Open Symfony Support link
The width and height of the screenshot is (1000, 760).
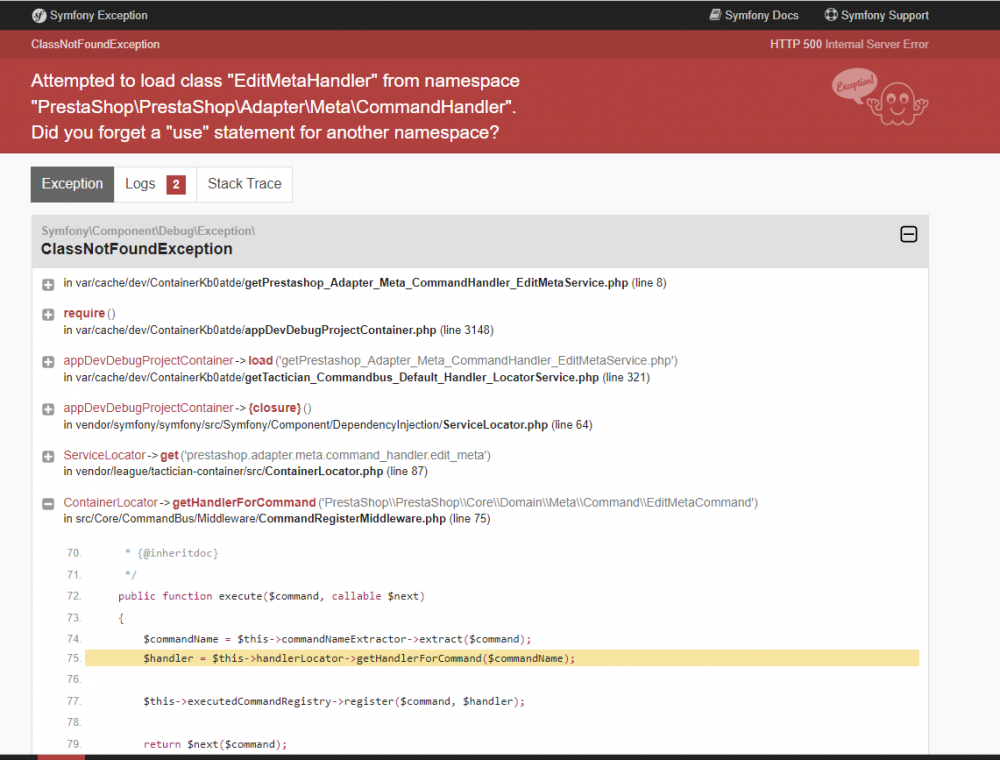pos(876,15)
